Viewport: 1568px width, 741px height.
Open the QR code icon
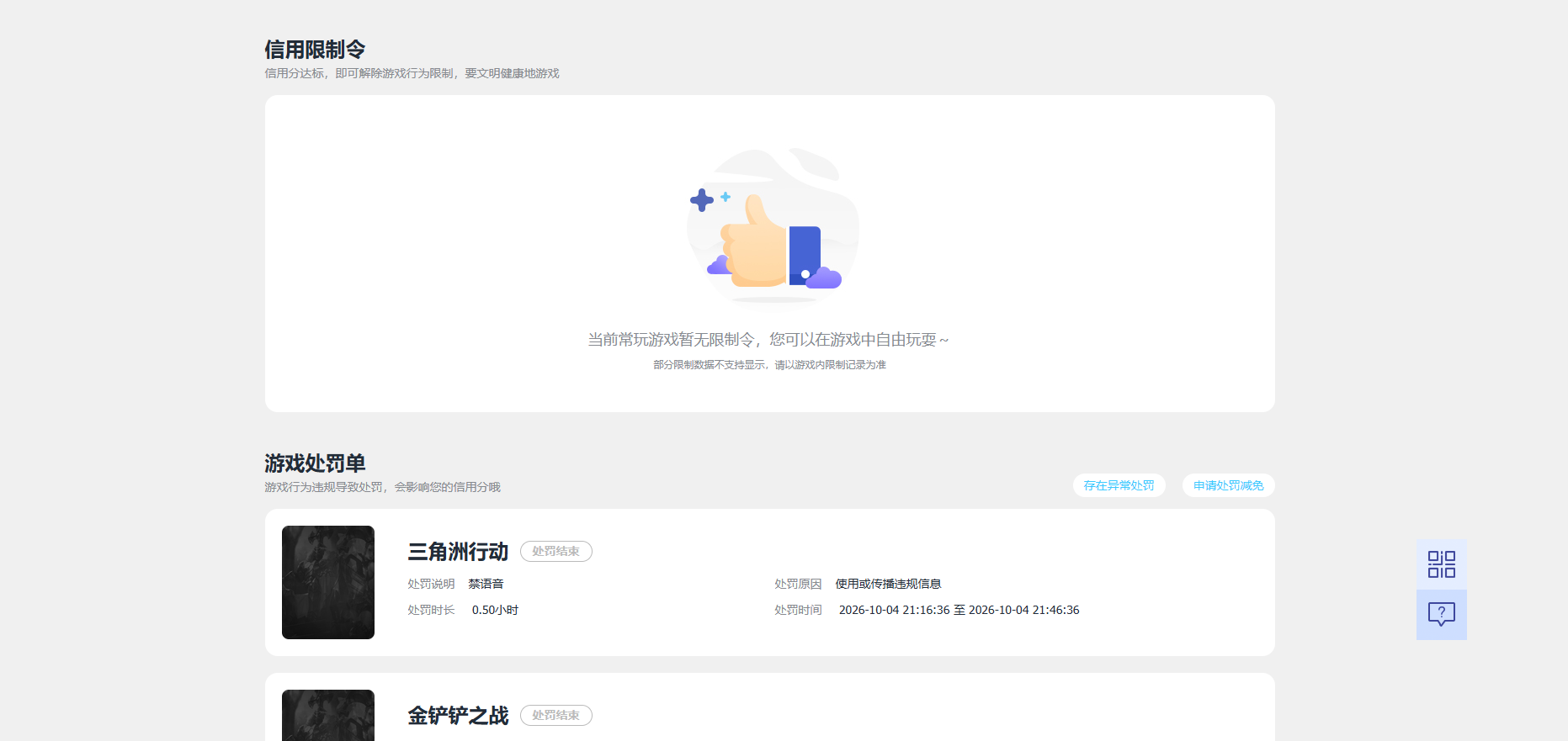[x=1441, y=564]
